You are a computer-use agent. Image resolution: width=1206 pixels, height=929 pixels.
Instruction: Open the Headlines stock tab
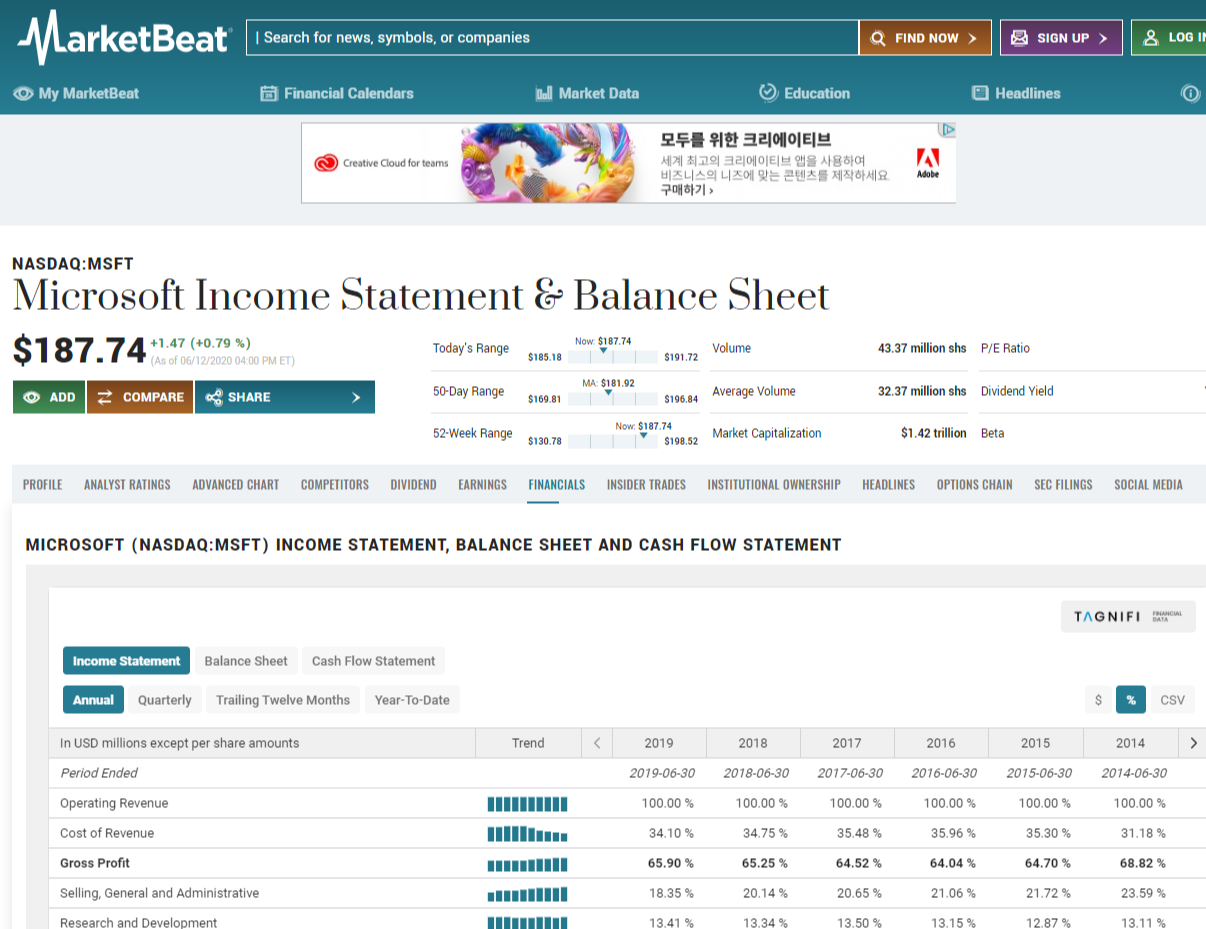point(889,484)
